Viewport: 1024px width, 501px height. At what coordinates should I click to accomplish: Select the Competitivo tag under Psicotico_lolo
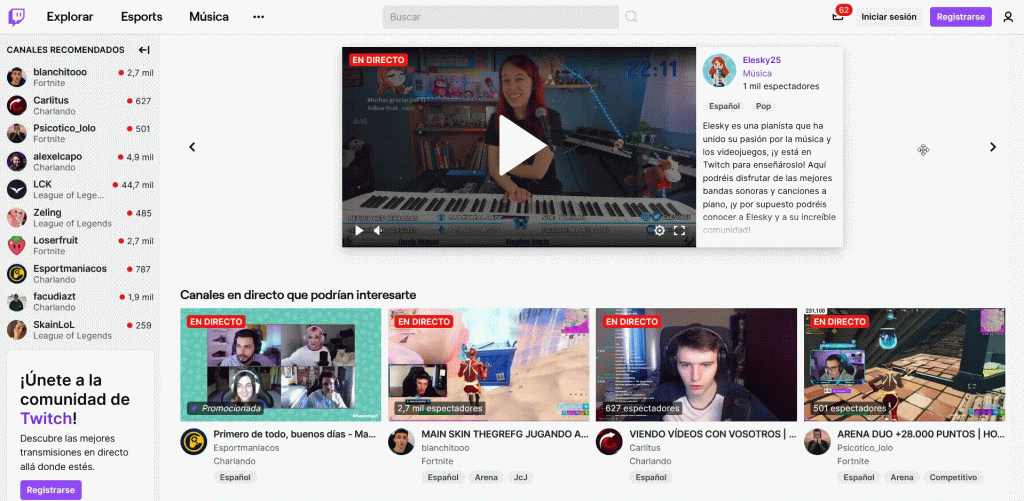953,477
